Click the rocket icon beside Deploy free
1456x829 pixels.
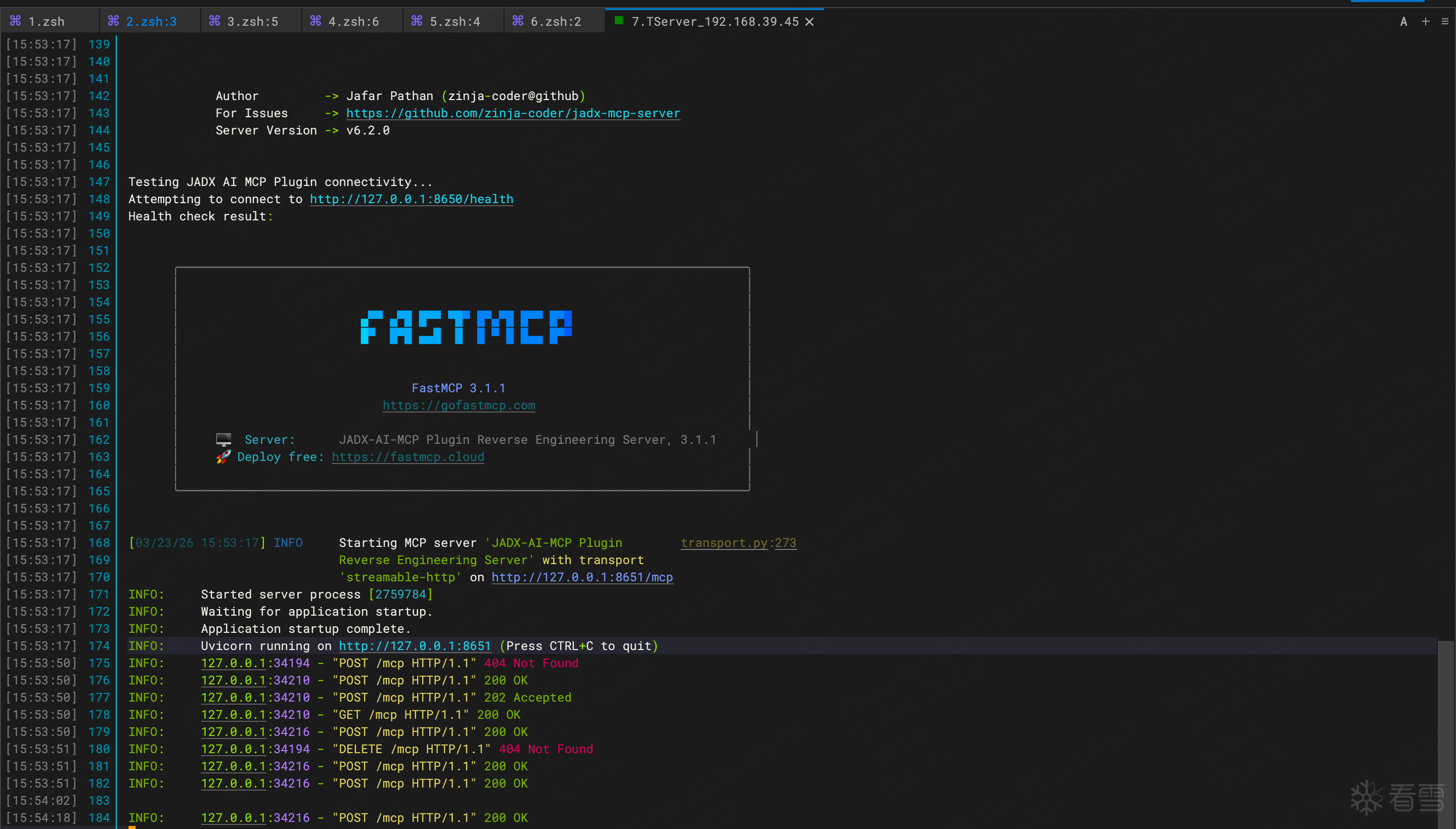pos(223,456)
